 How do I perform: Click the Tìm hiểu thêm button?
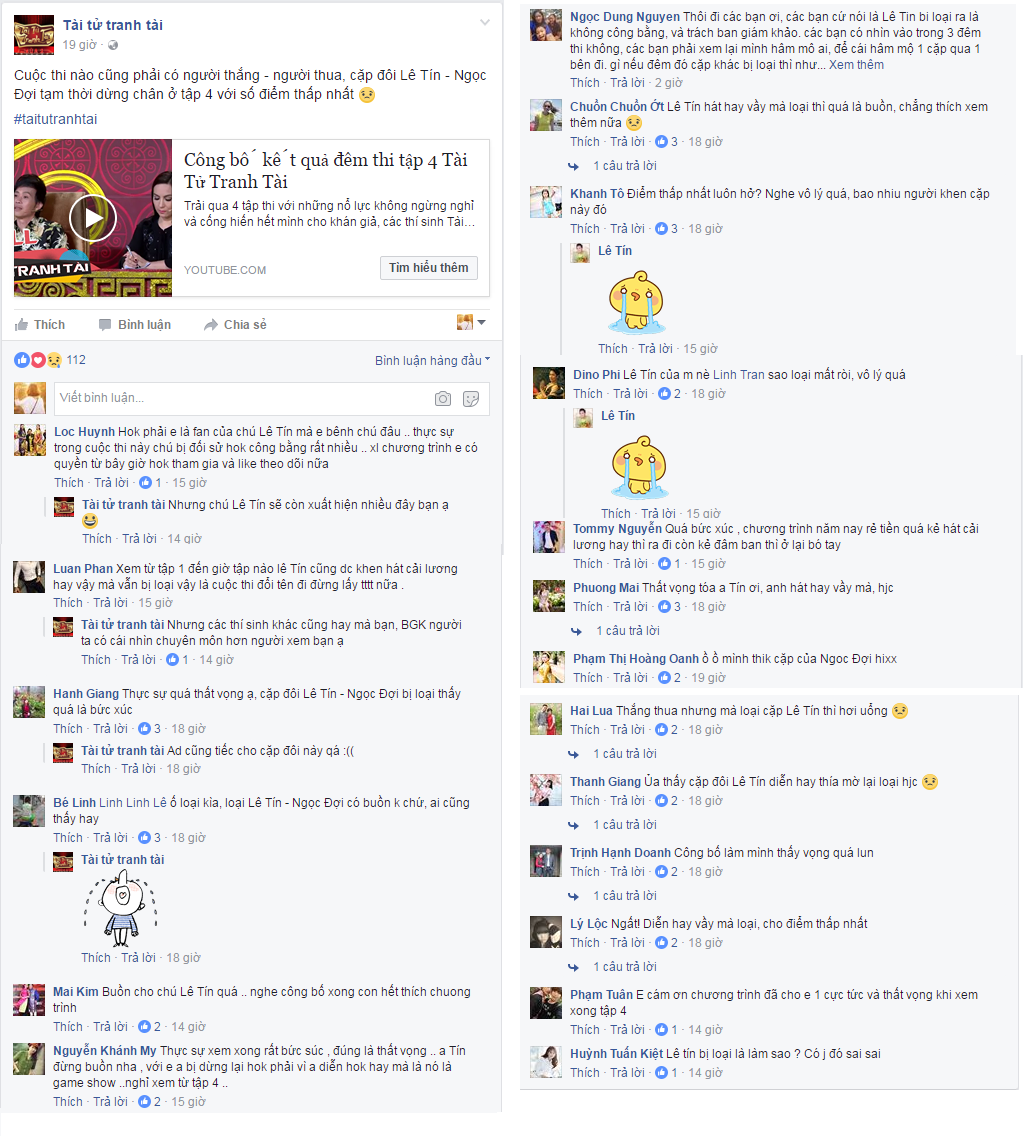(429, 268)
